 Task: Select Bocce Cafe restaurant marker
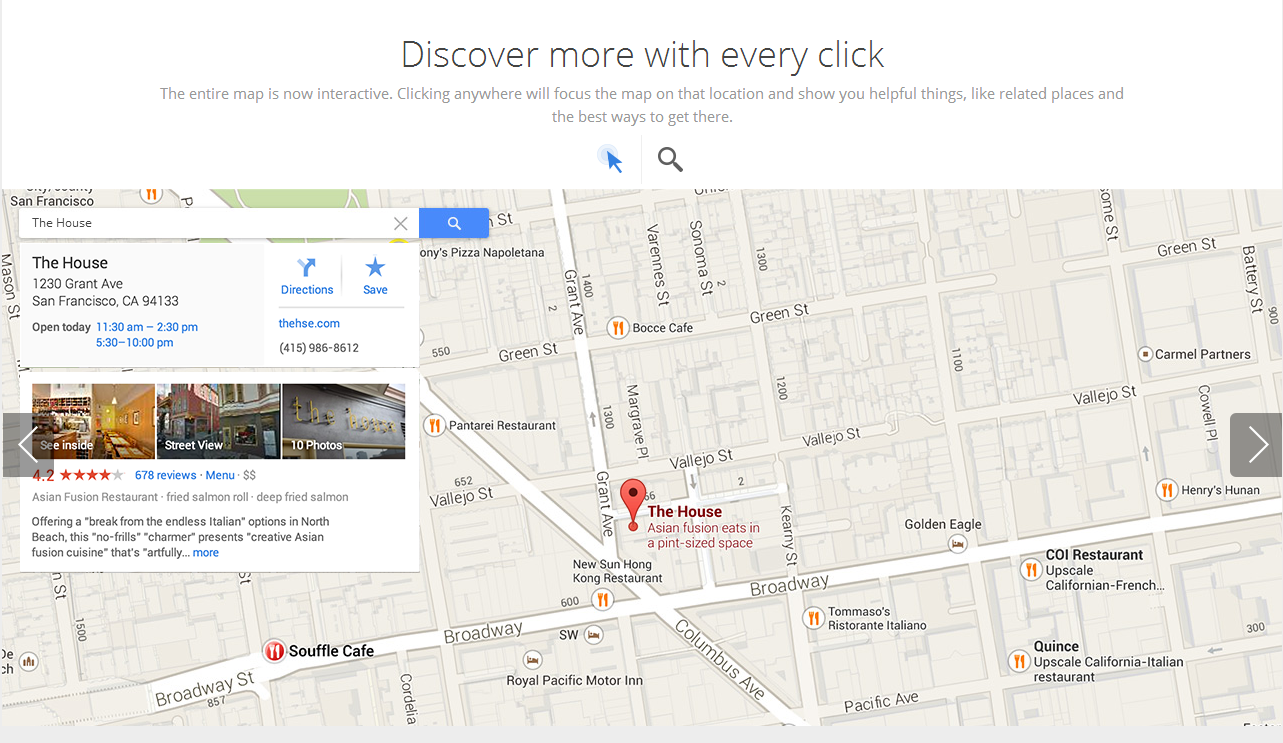point(618,327)
